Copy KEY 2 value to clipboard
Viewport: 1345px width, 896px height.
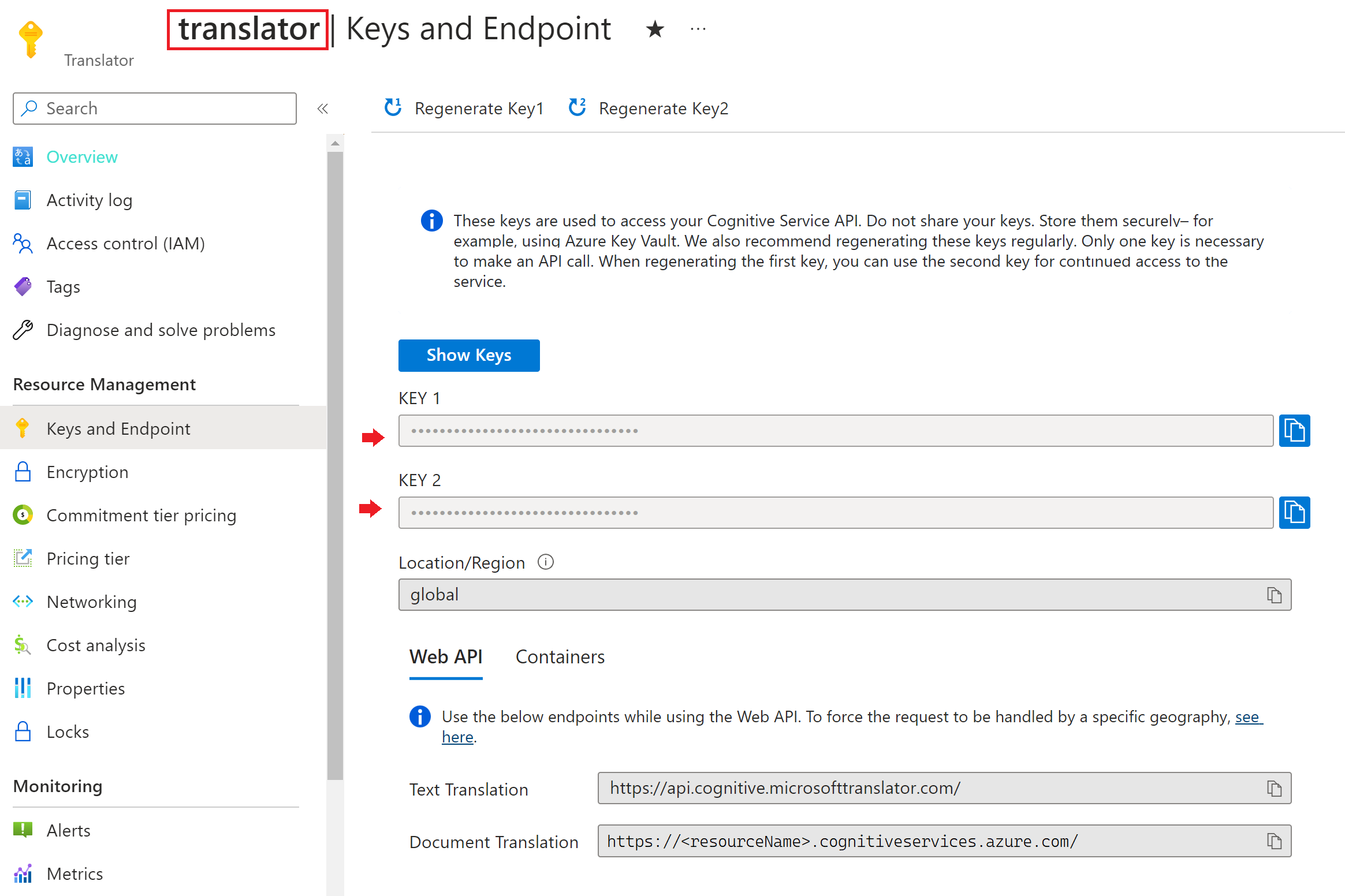(x=1297, y=512)
